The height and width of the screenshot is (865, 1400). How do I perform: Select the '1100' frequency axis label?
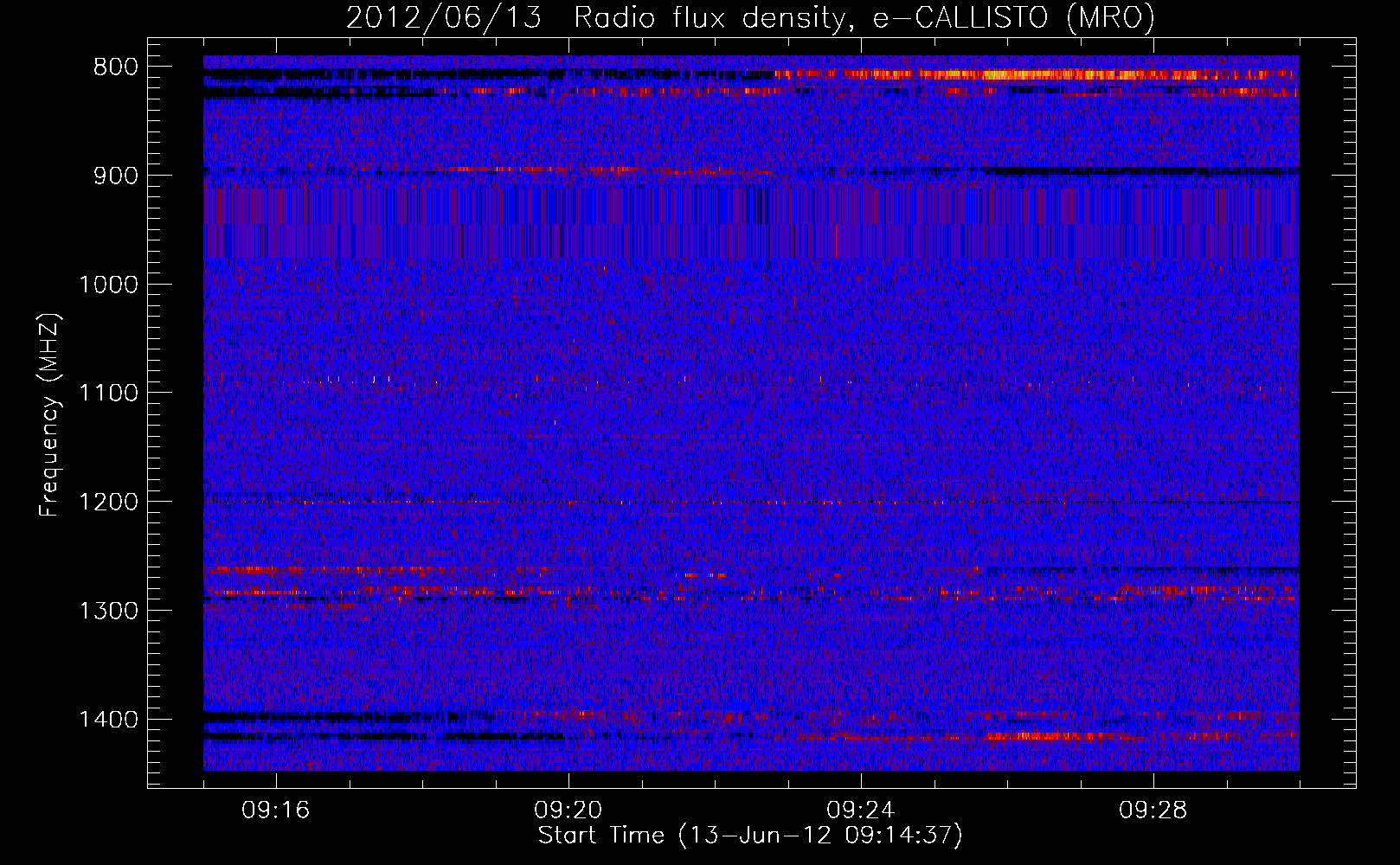[x=109, y=394]
